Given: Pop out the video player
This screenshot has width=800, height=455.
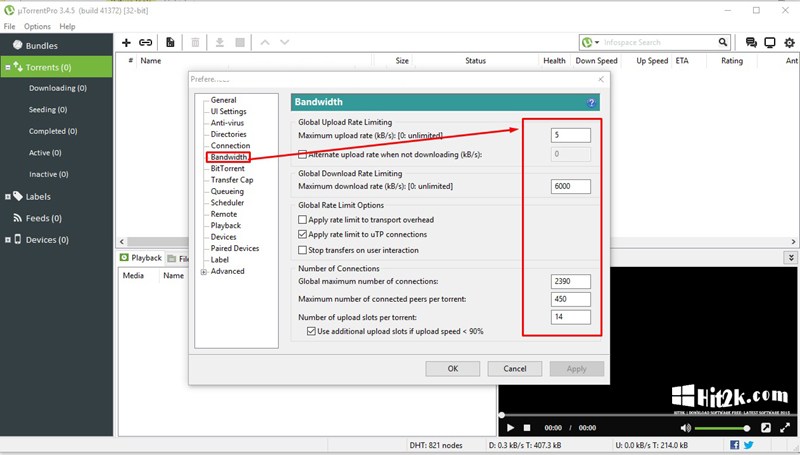Looking at the screenshot, I should coord(766,427).
